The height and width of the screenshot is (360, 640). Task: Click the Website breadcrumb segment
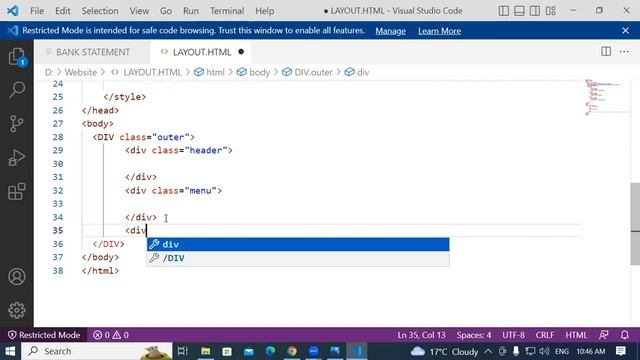(80, 72)
